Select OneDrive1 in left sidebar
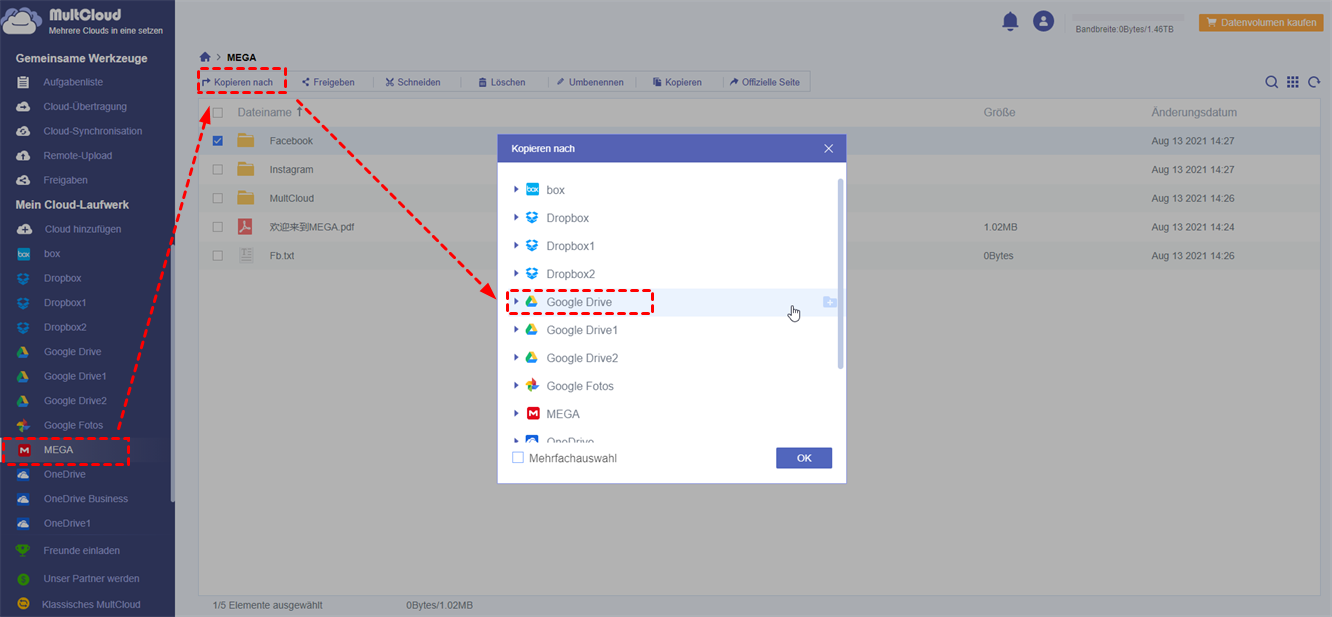The image size is (1332, 617). tap(67, 523)
